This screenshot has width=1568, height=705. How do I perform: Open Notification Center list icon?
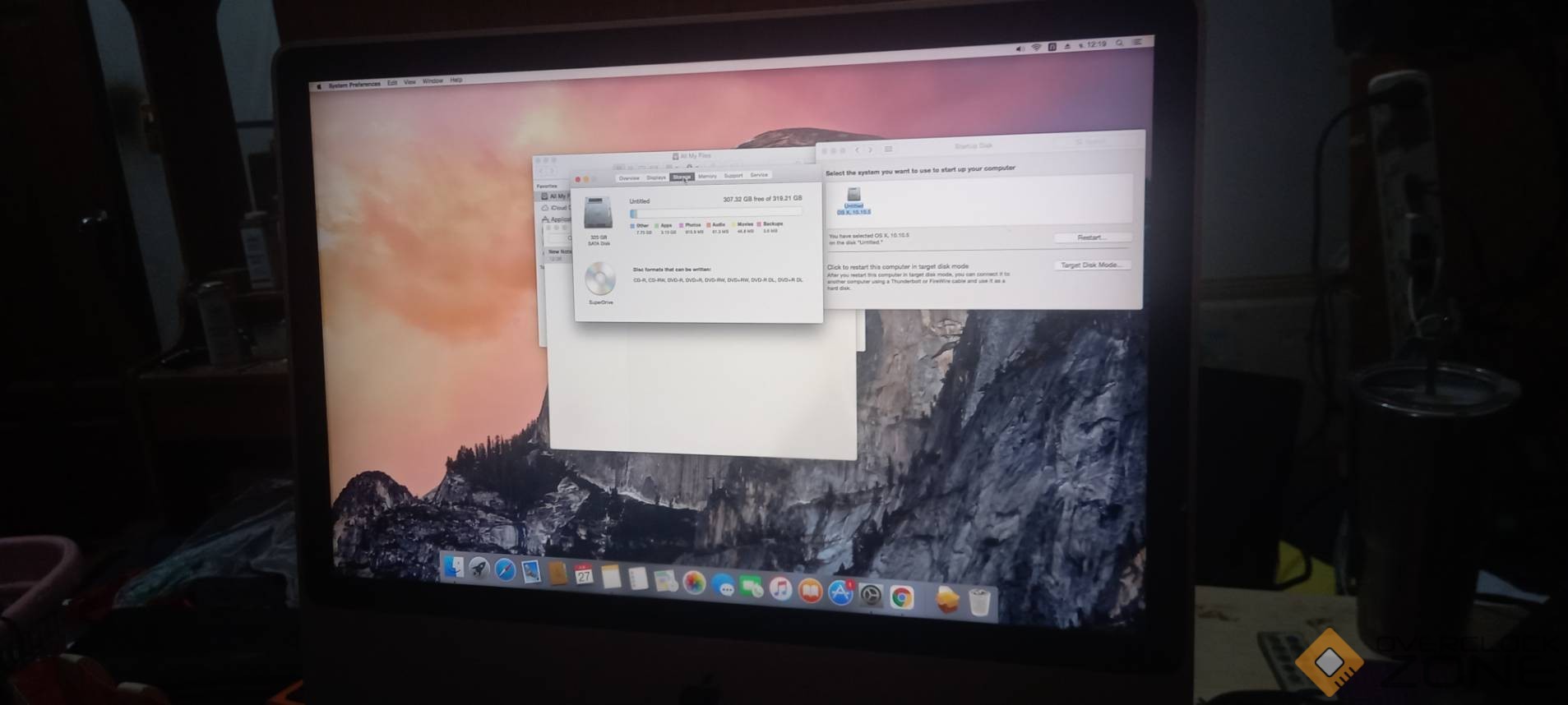1138,42
